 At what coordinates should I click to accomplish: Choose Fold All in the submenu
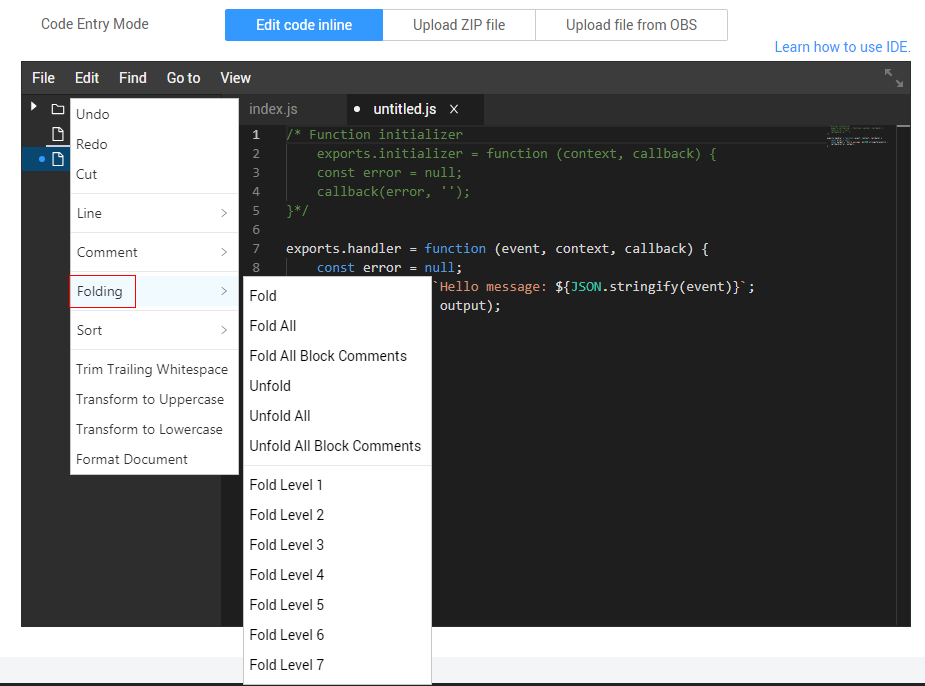(x=337, y=326)
